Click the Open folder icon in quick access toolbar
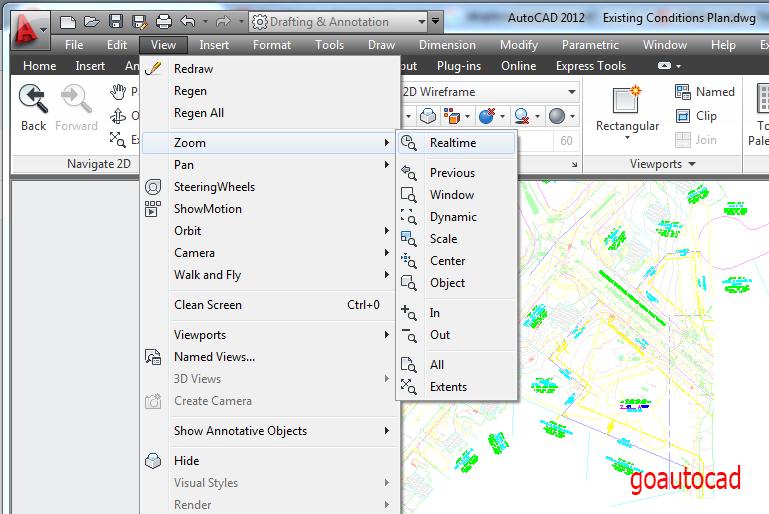Image resolution: width=769 pixels, height=514 pixels. click(x=92, y=22)
